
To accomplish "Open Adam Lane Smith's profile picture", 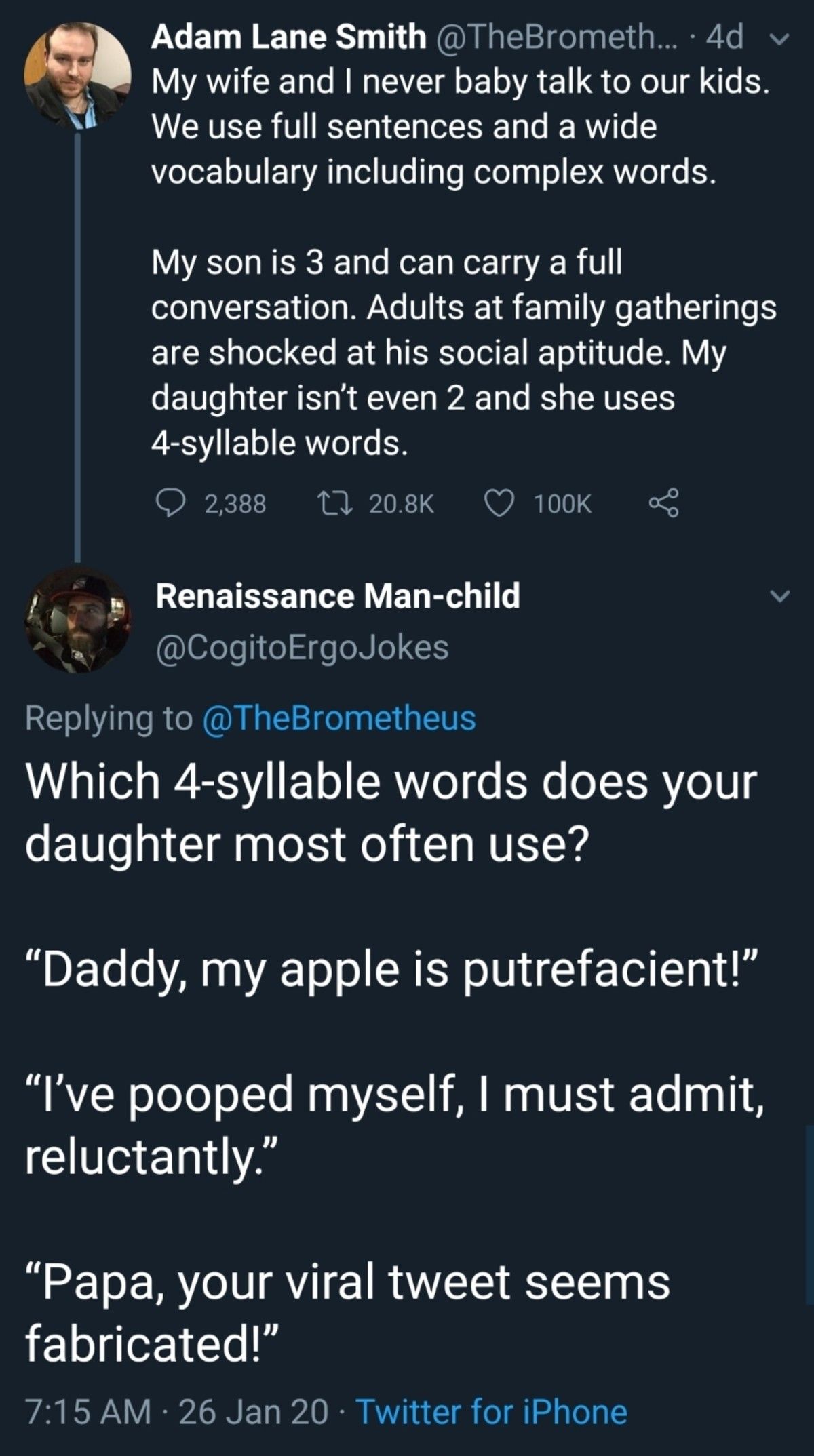I will point(77,75).
